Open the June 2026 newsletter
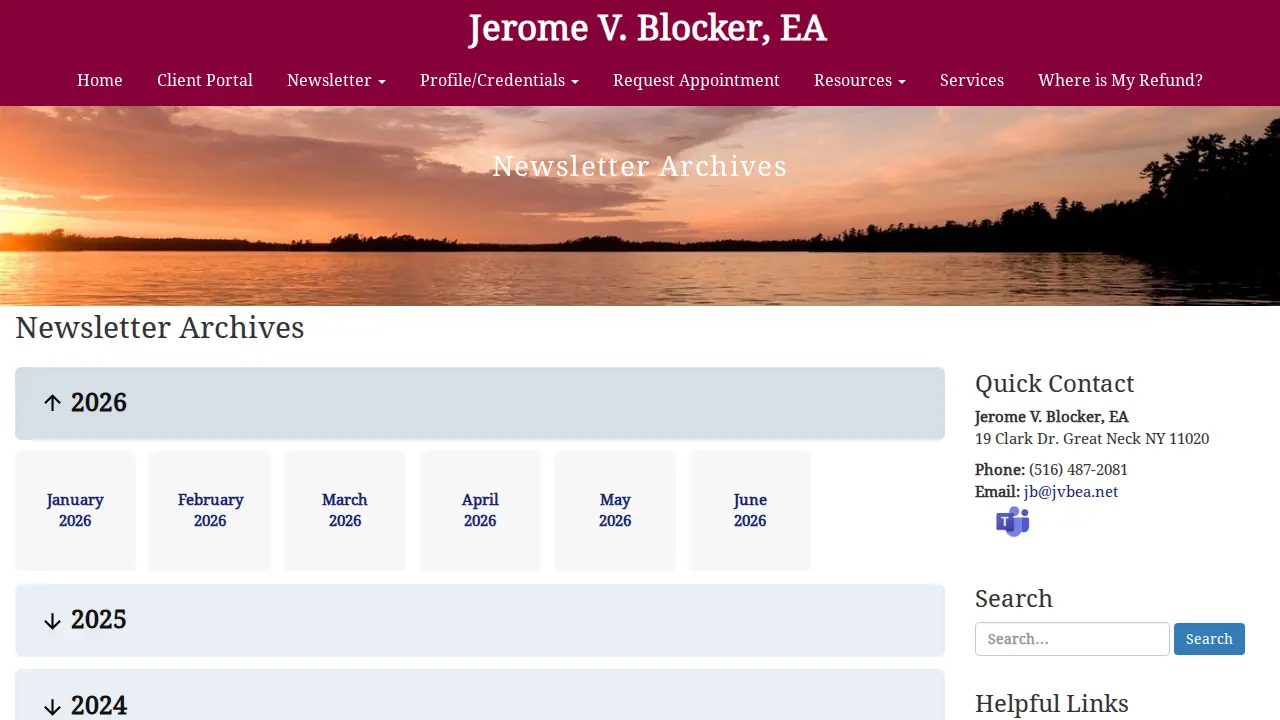The image size is (1280, 720). click(750, 510)
